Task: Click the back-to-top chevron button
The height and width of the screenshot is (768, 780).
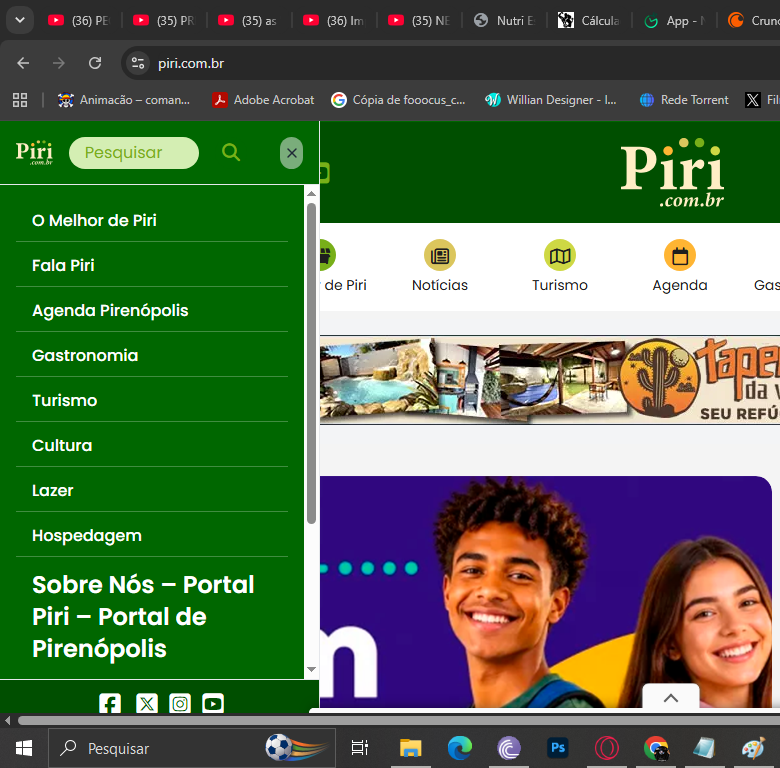Action: tap(671, 697)
